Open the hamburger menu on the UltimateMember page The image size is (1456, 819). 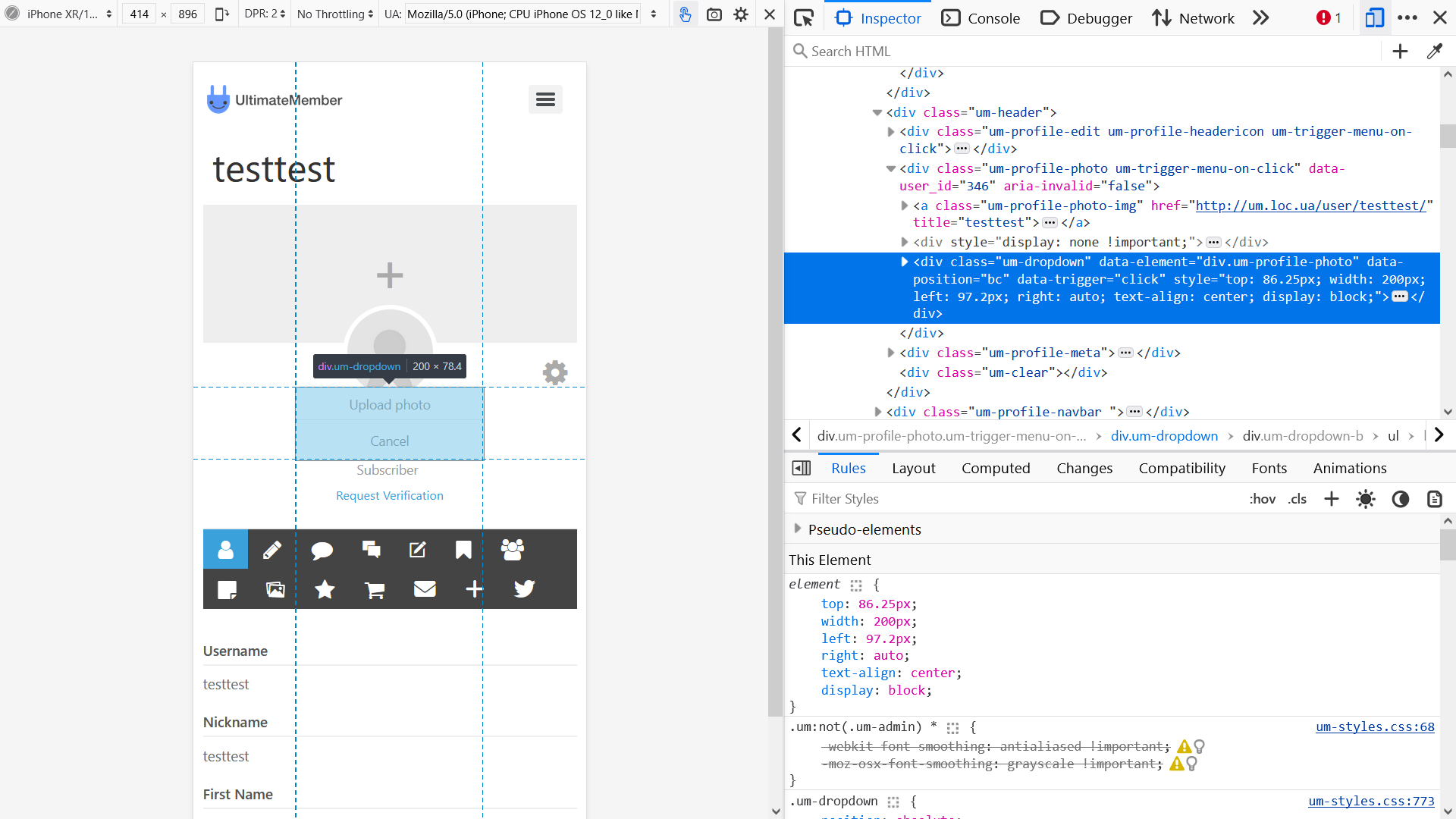545,99
